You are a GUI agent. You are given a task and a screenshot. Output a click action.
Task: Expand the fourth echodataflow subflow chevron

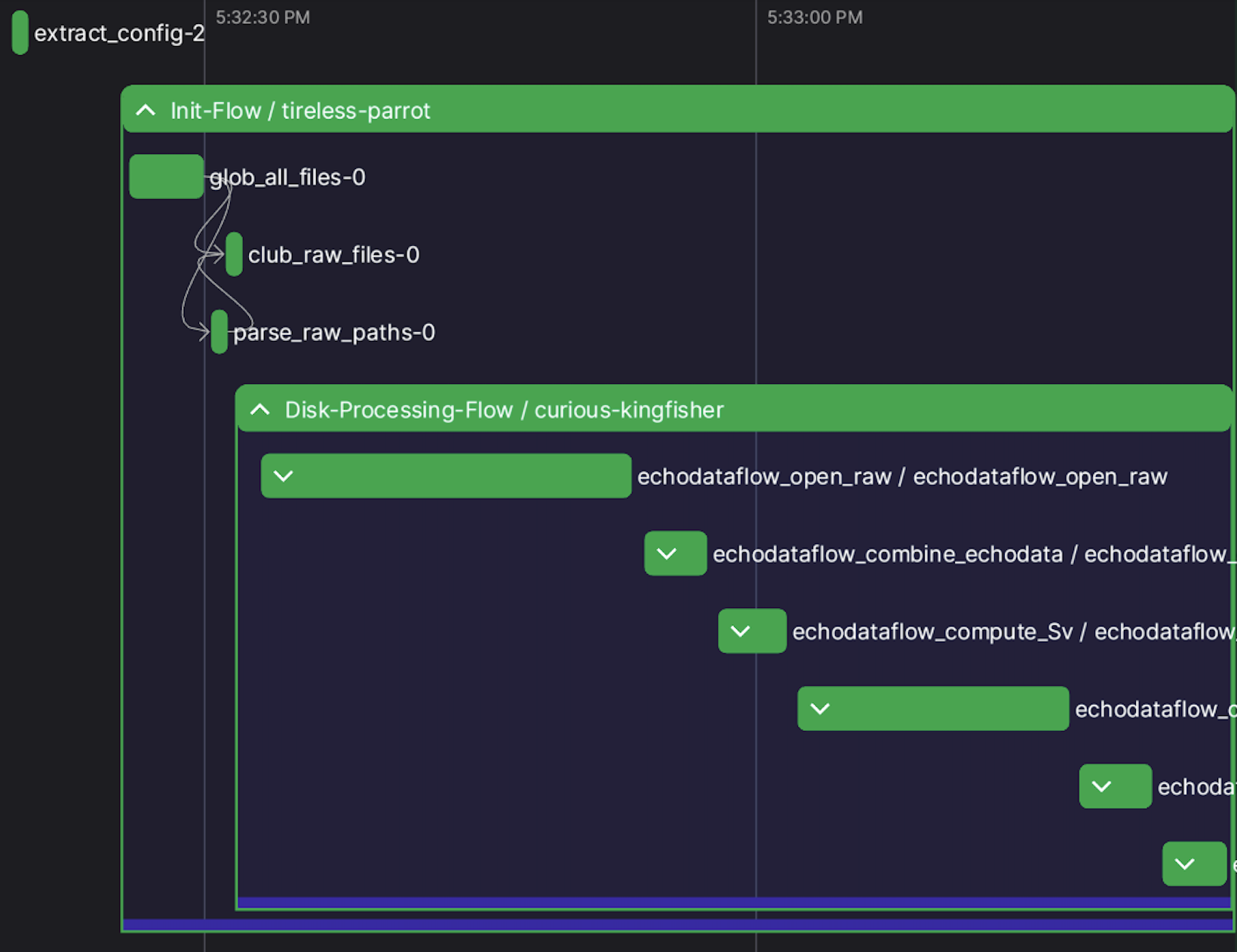coord(819,708)
